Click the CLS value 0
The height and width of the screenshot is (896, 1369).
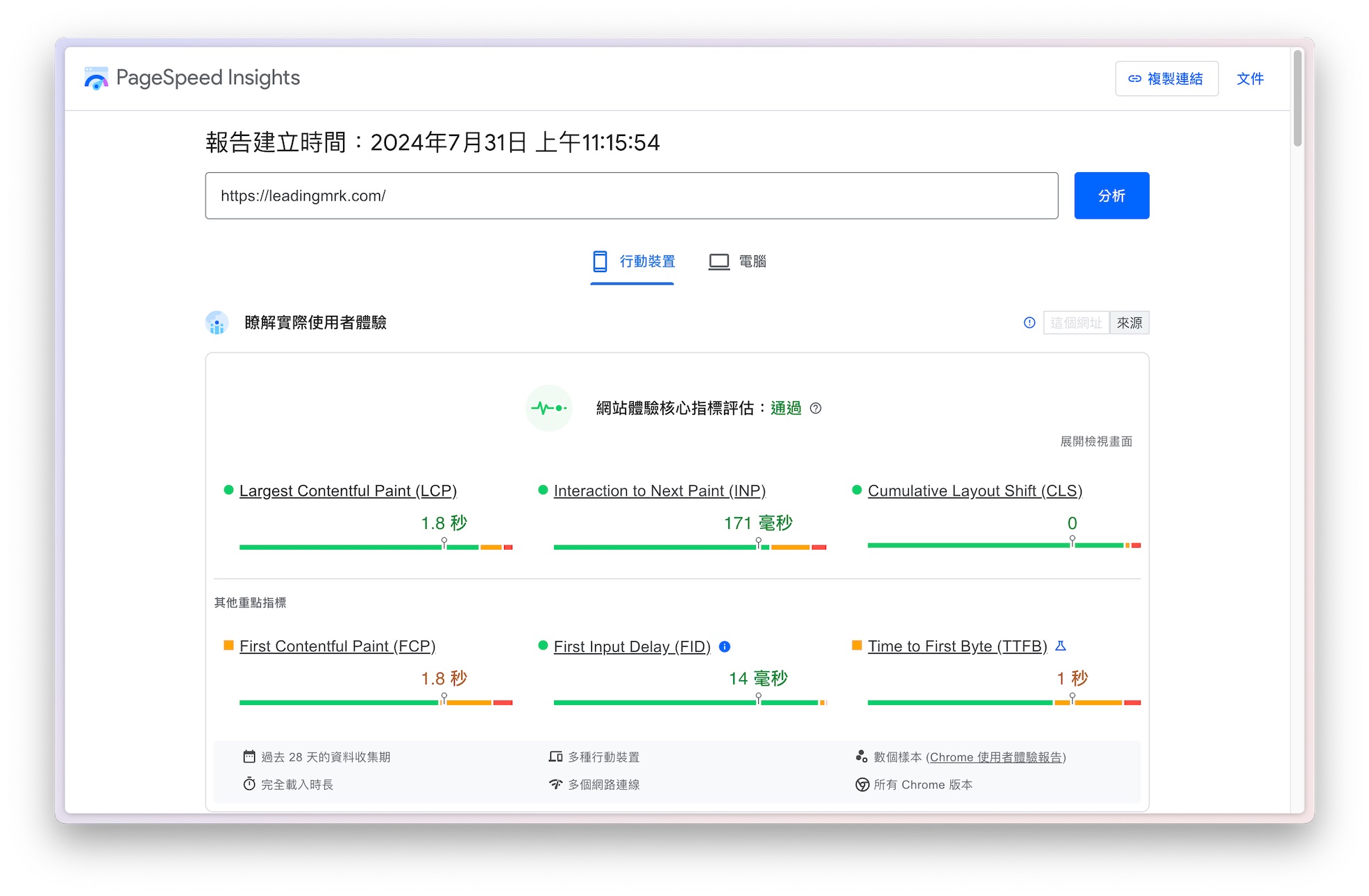pyautogui.click(x=1072, y=523)
